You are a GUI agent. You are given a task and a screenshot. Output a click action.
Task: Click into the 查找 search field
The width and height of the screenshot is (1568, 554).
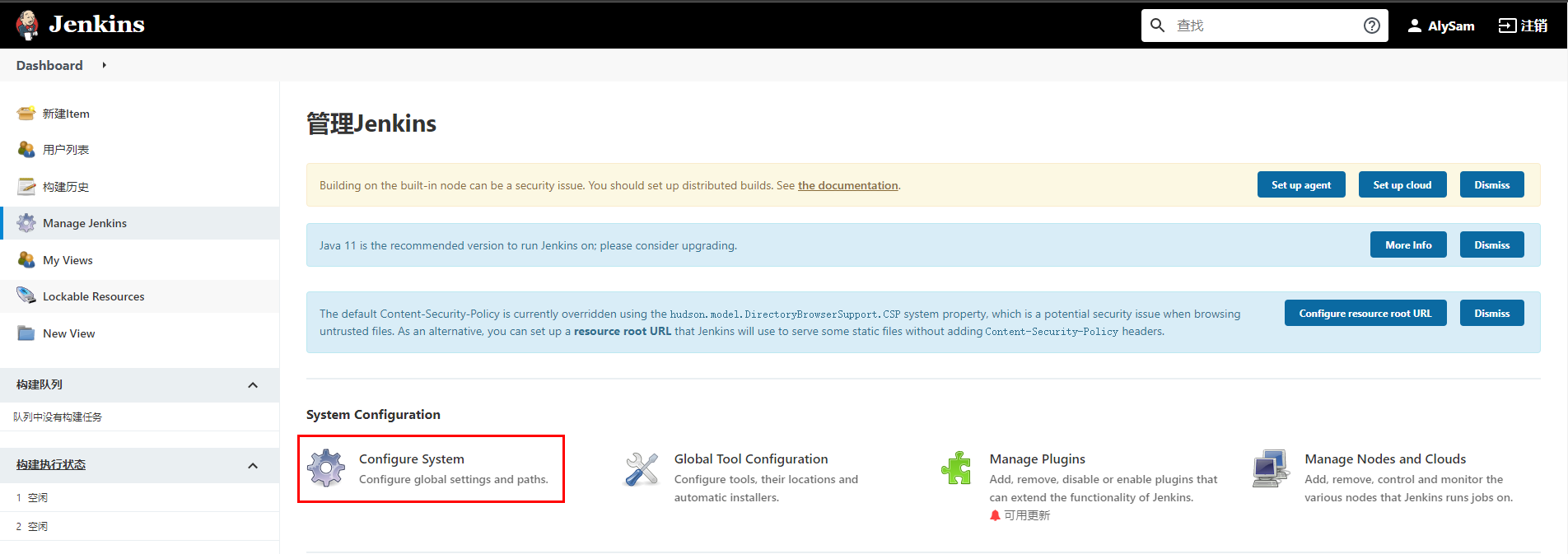tap(1264, 26)
